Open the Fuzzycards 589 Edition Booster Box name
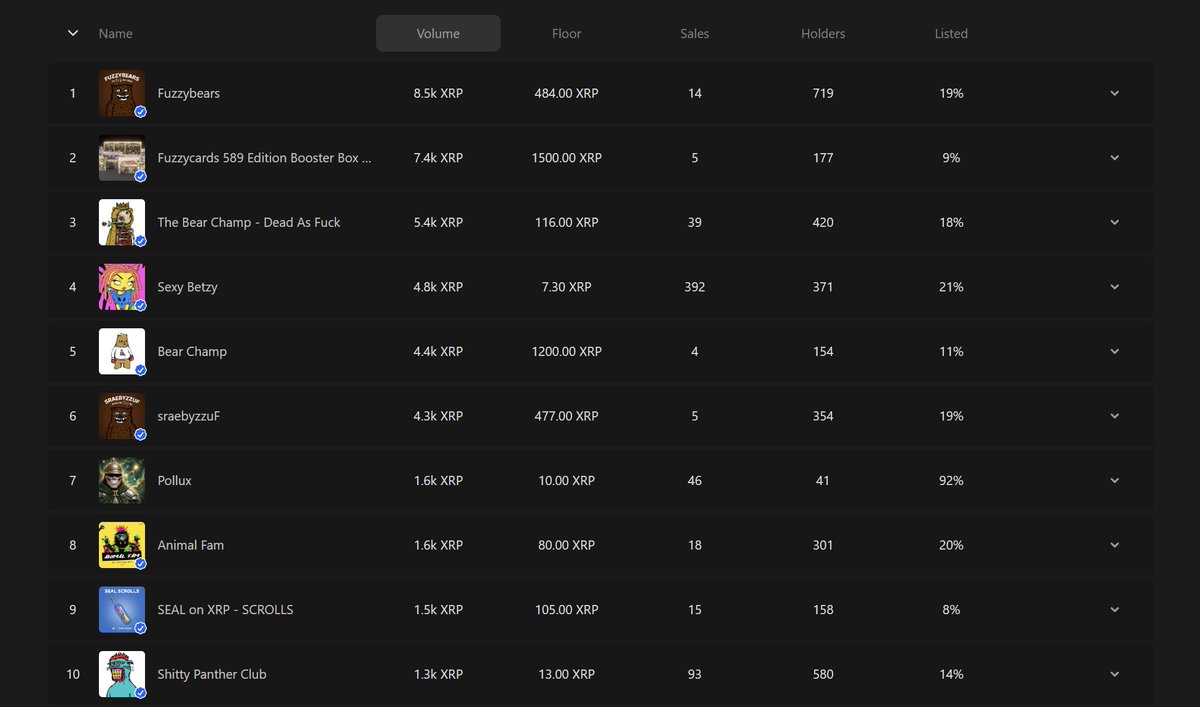Viewport: 1200px width, 707px height. (x=264, y=158)
